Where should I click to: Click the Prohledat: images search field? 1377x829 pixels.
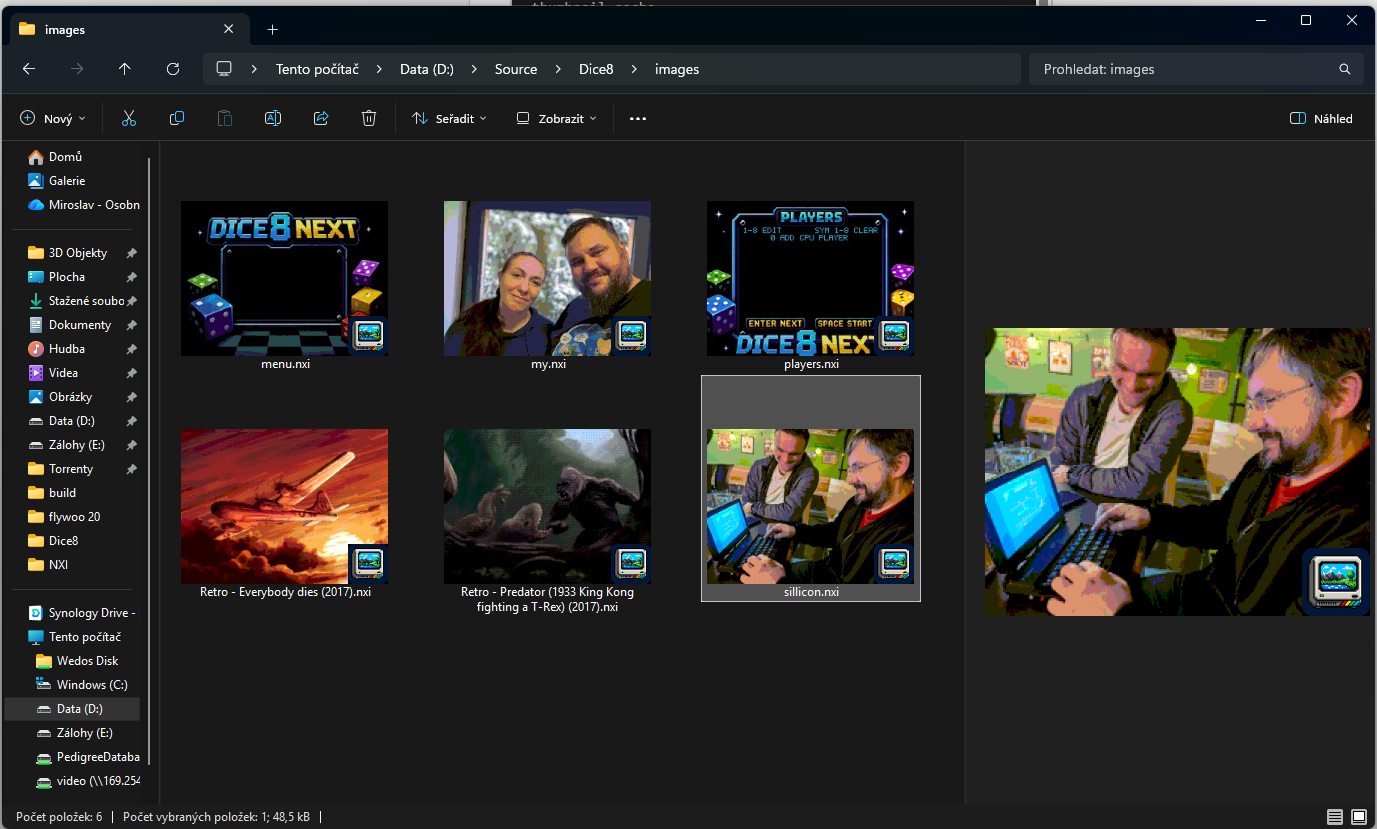click(x=1196, y=69)
